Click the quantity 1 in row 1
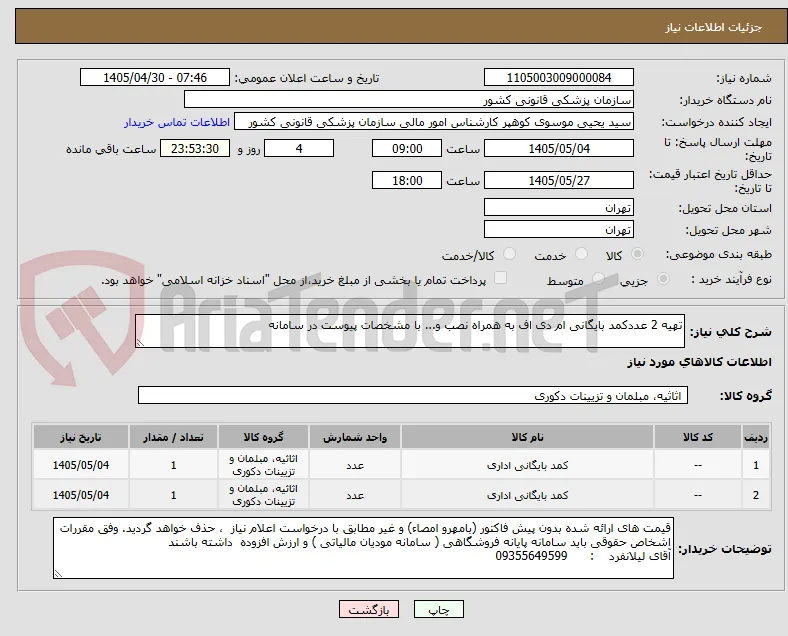788x636 pixels. (x=173, y=465)
